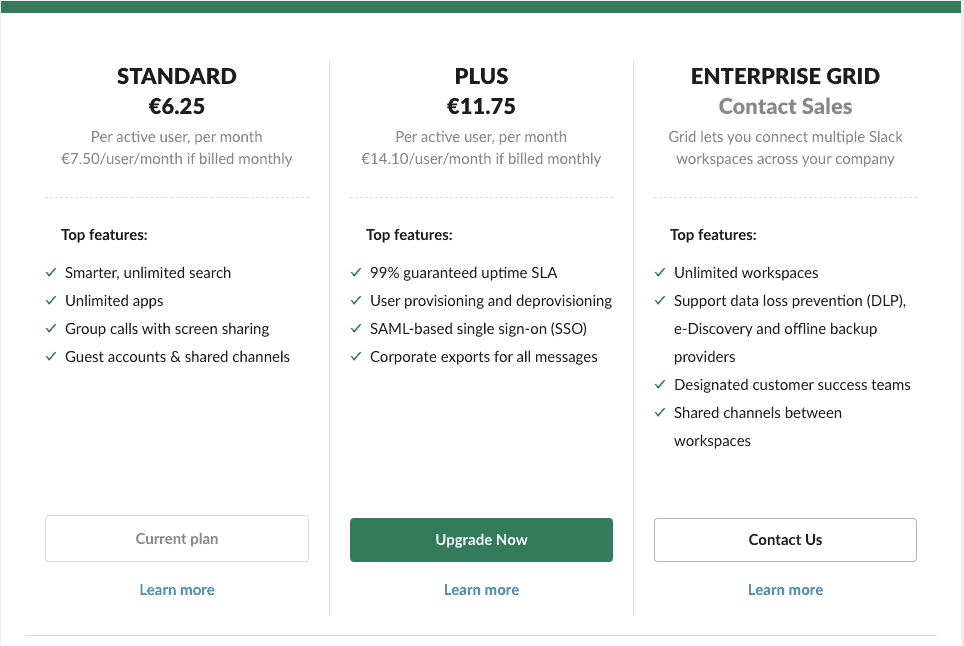Click checkmark beside "Smarter, unlimited search"

(49, 272)
